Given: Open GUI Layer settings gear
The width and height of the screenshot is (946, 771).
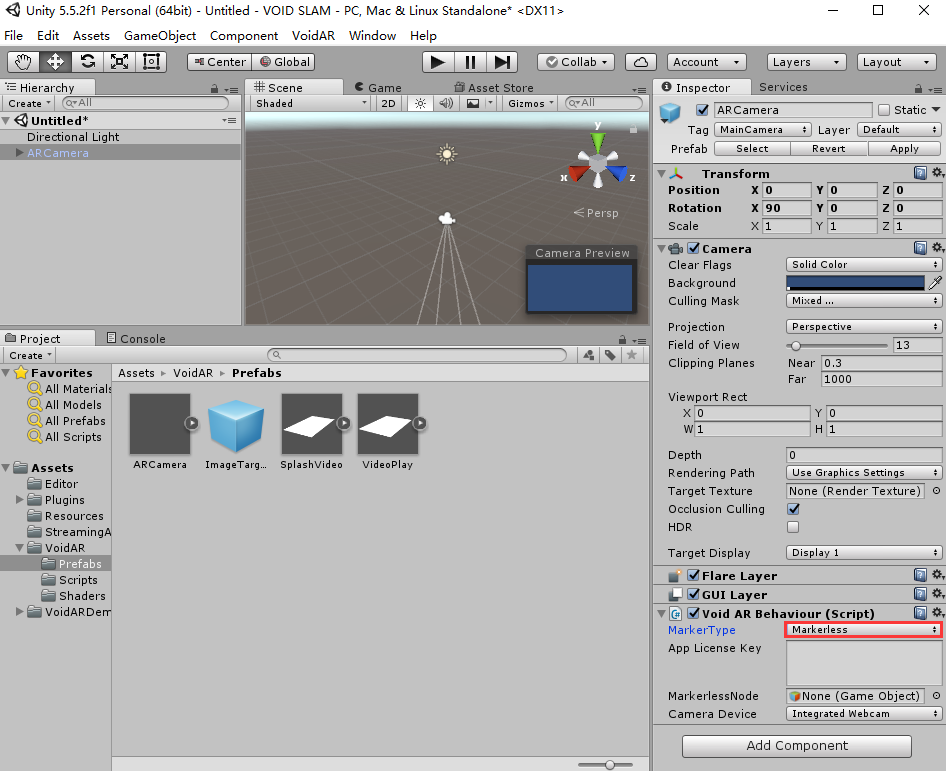Looking at the screenshot, I should [937, 594].
